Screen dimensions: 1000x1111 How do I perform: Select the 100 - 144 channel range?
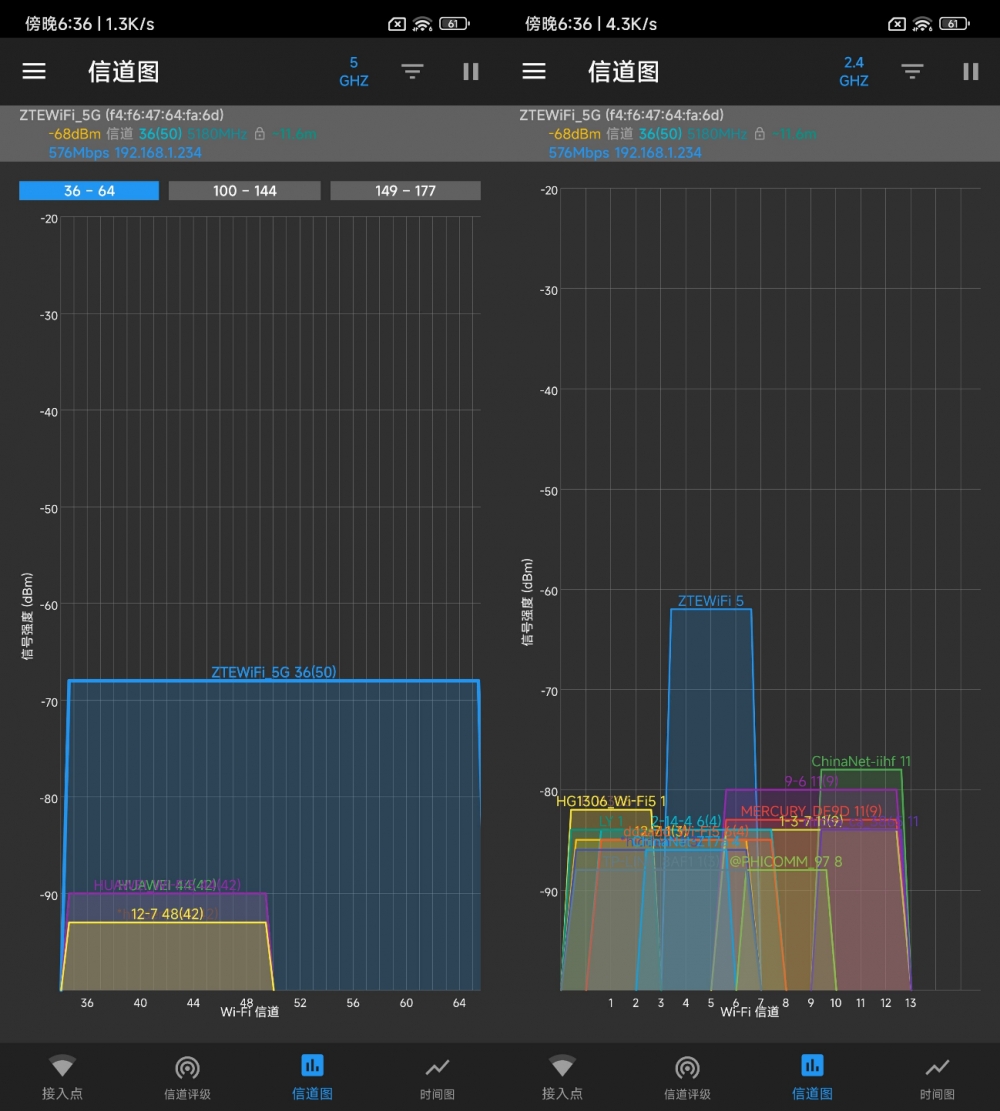click(x=245, y=191)
